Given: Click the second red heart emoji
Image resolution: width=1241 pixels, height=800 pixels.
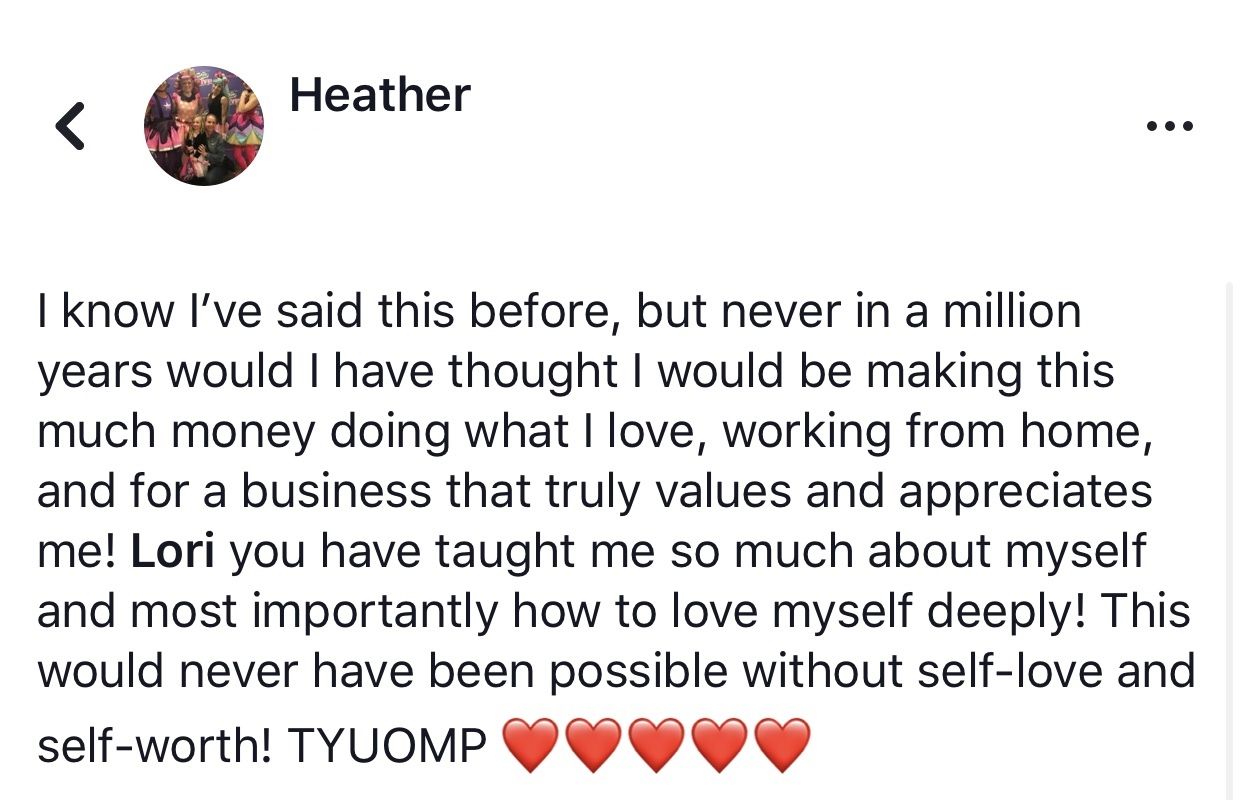Looking at the screenshot, I should pyautogui.click(x=593, y=747).
